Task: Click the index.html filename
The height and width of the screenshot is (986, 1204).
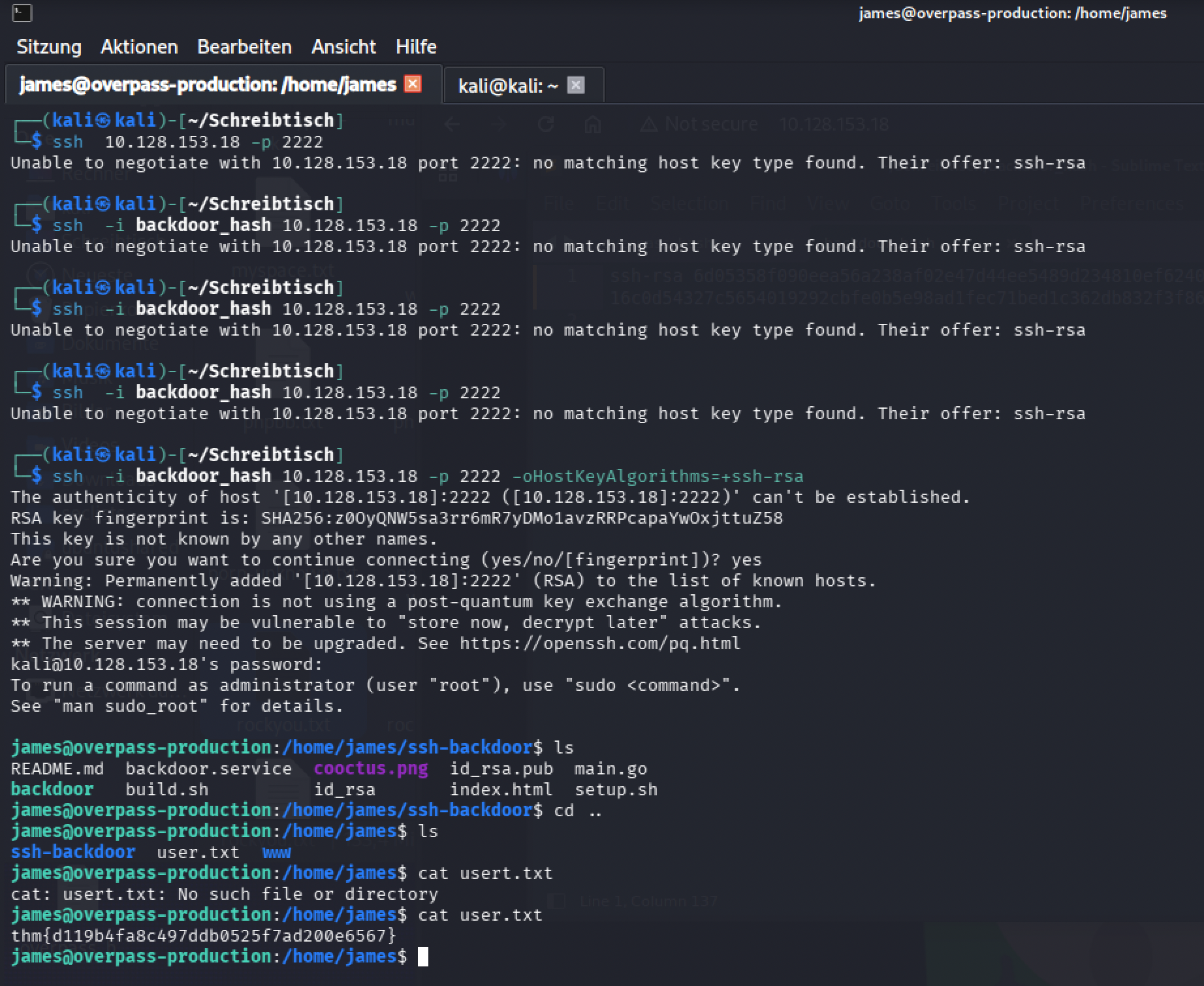Action: coord(501,789)
